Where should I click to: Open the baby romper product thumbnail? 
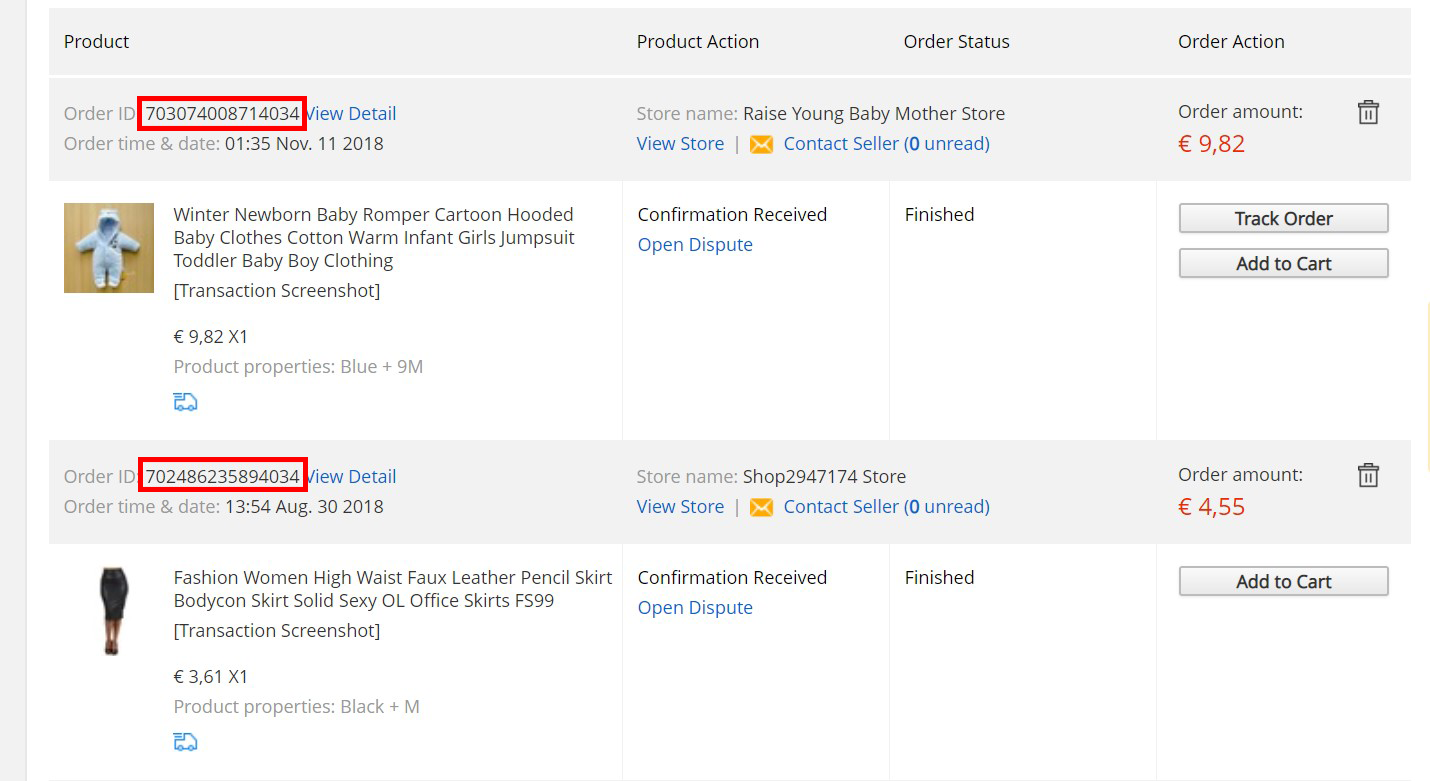pos(109,248)
